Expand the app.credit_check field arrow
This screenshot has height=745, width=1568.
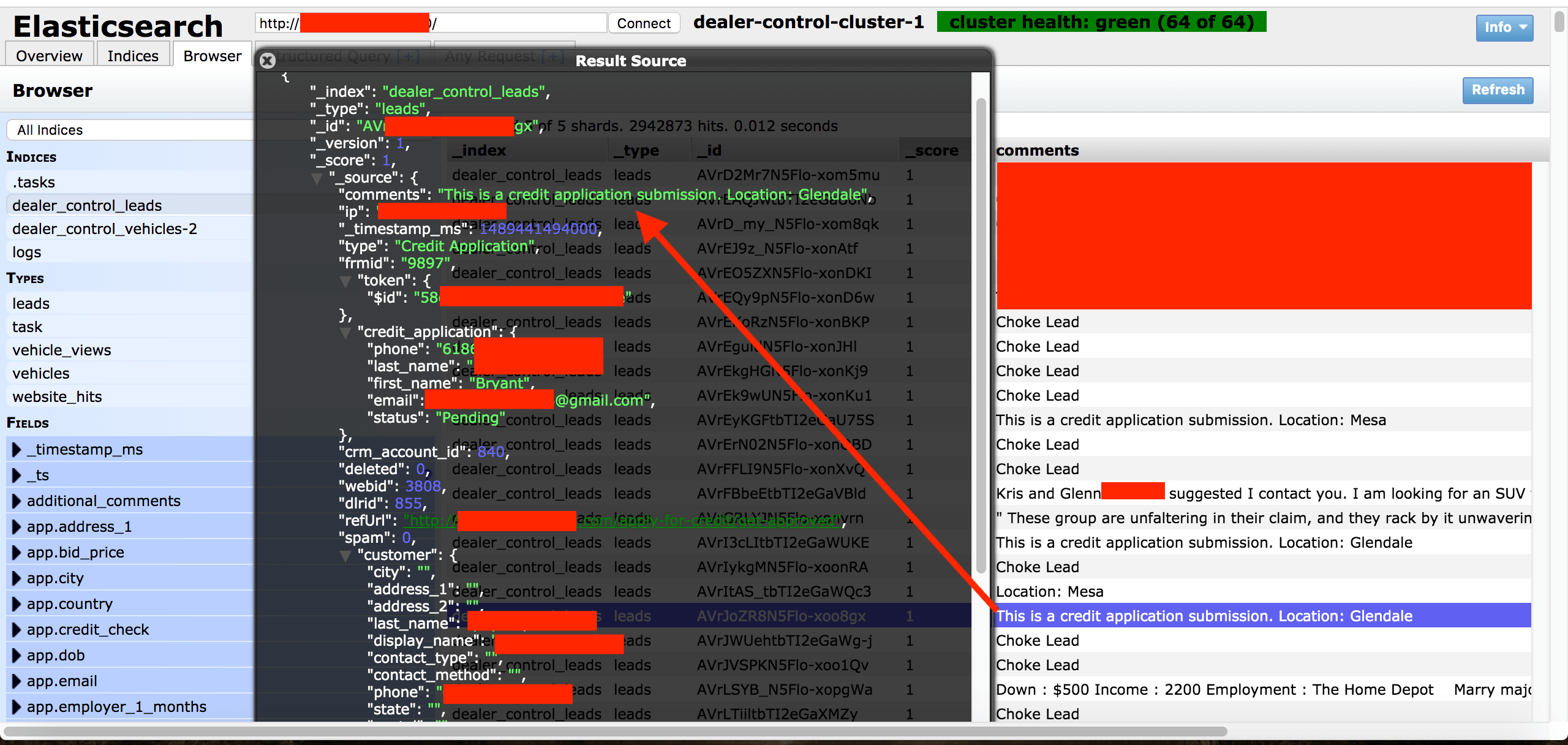click(17, 630)
